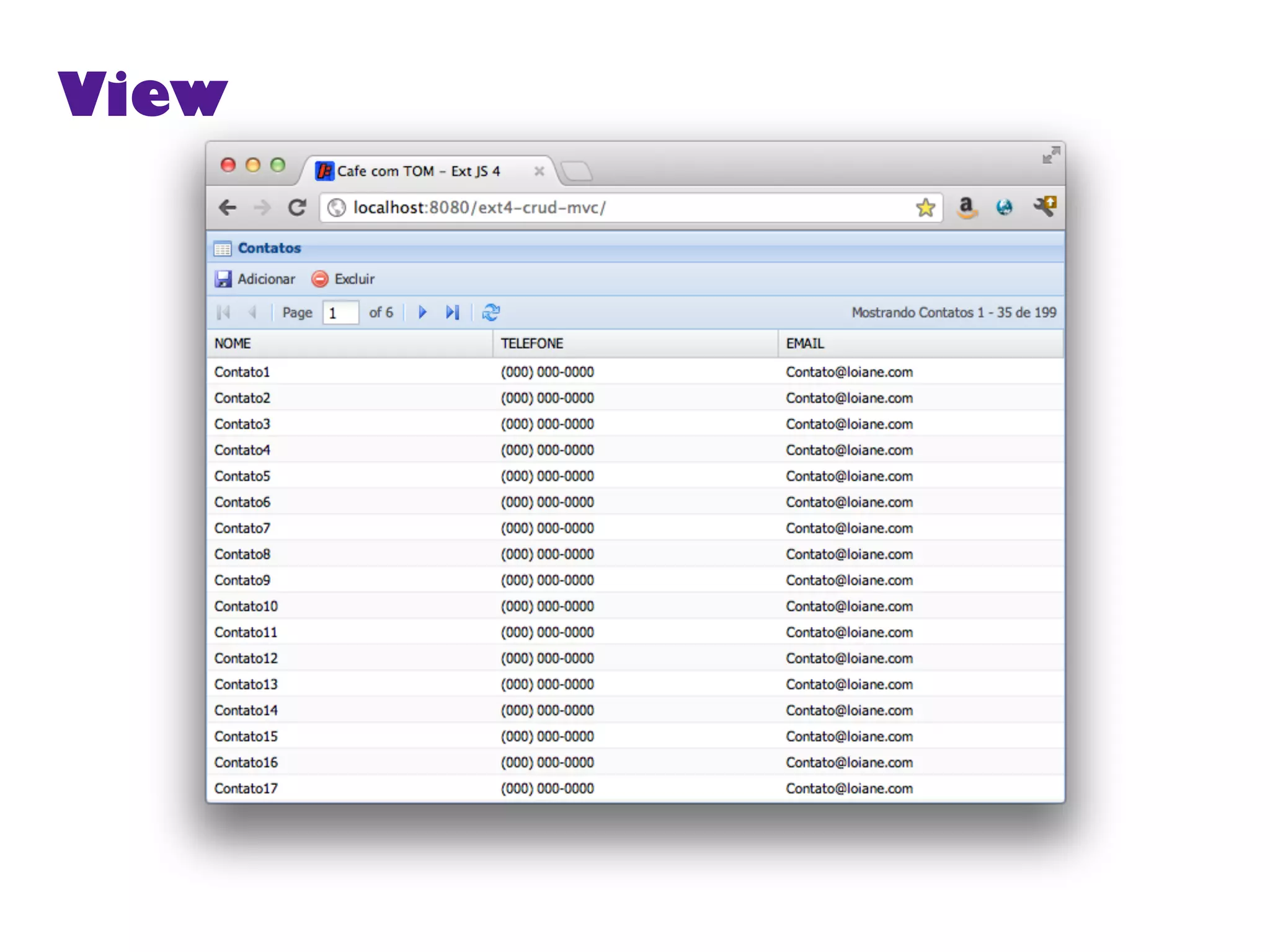The height and width of the screenshot is (952, 1270).
Task: Click the Adicionar save icon button
Action: (x=223, y=279)
